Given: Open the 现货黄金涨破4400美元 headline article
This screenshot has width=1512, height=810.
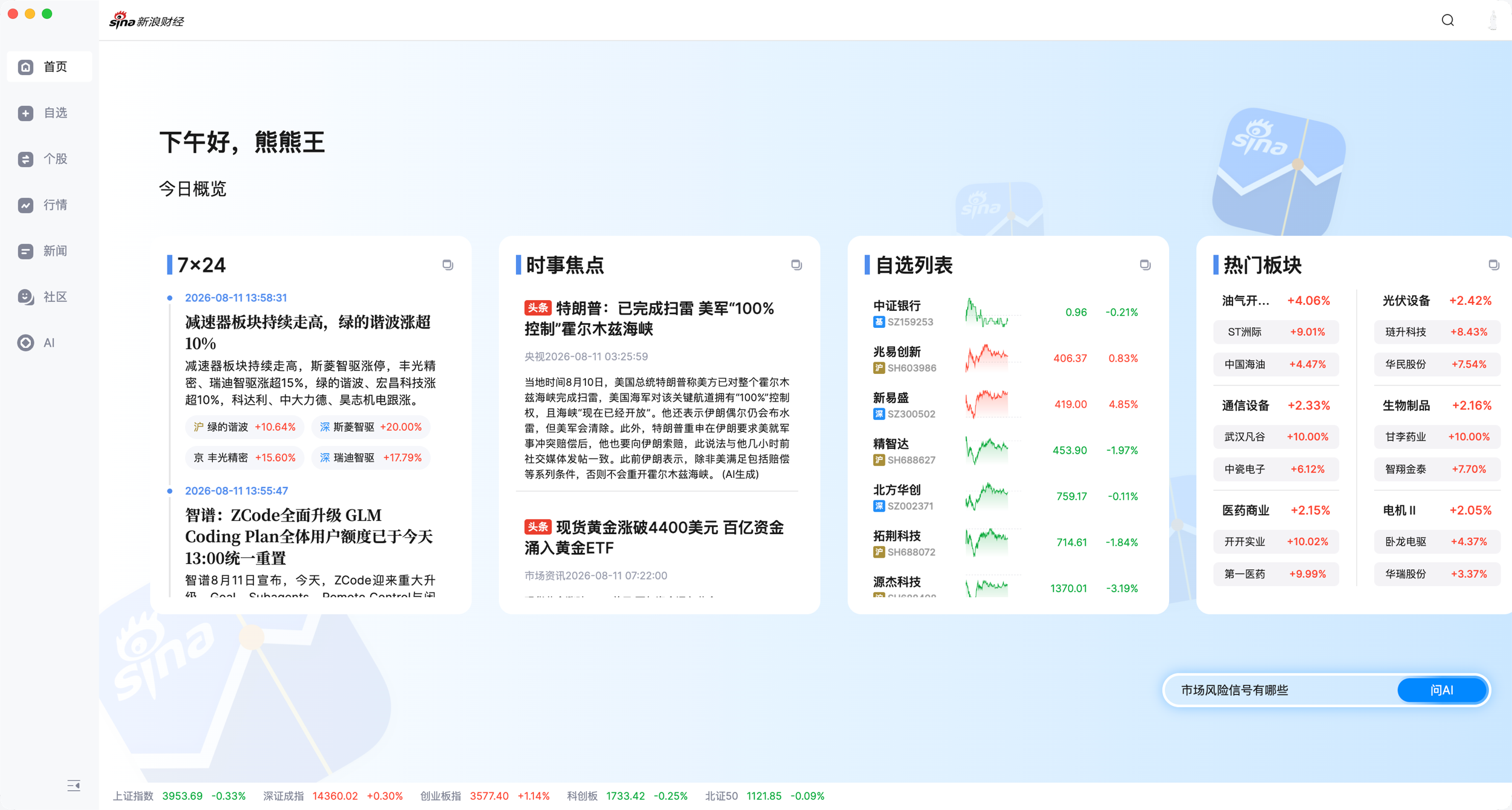Looking at the screenshot, I should 654,537.
